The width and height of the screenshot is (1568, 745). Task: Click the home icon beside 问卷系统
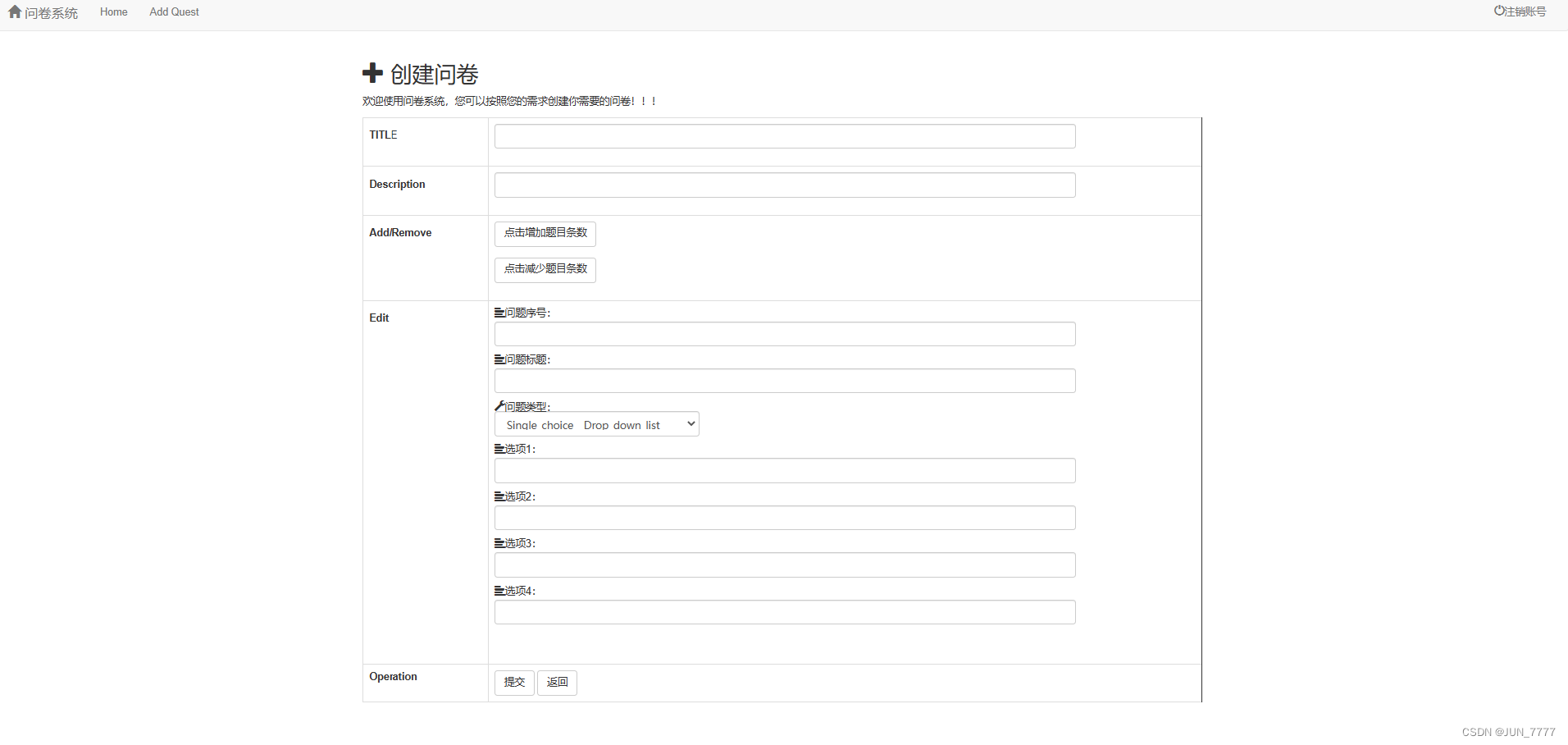(15, 11)
